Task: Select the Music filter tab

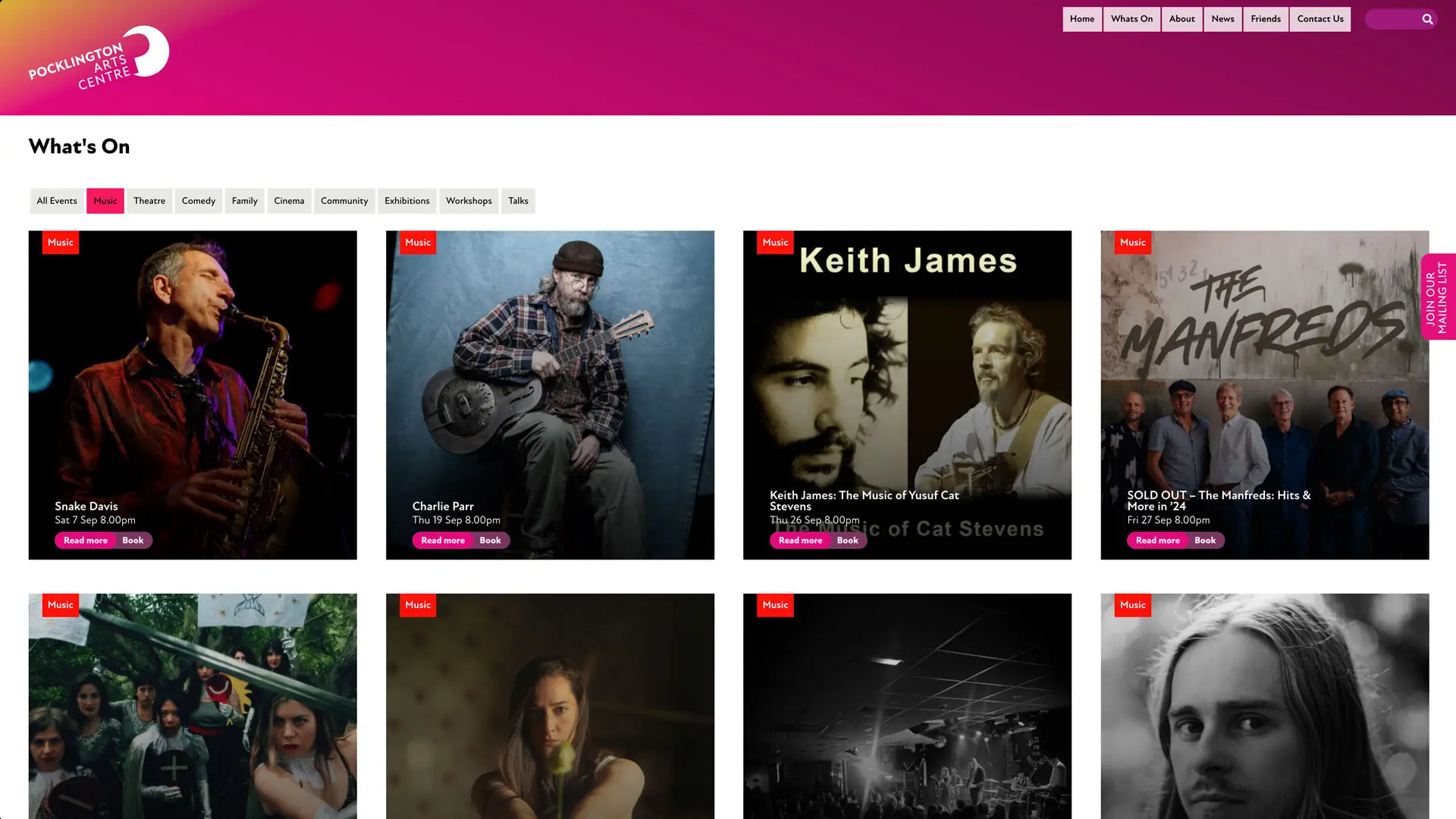Action: (105, 201)
